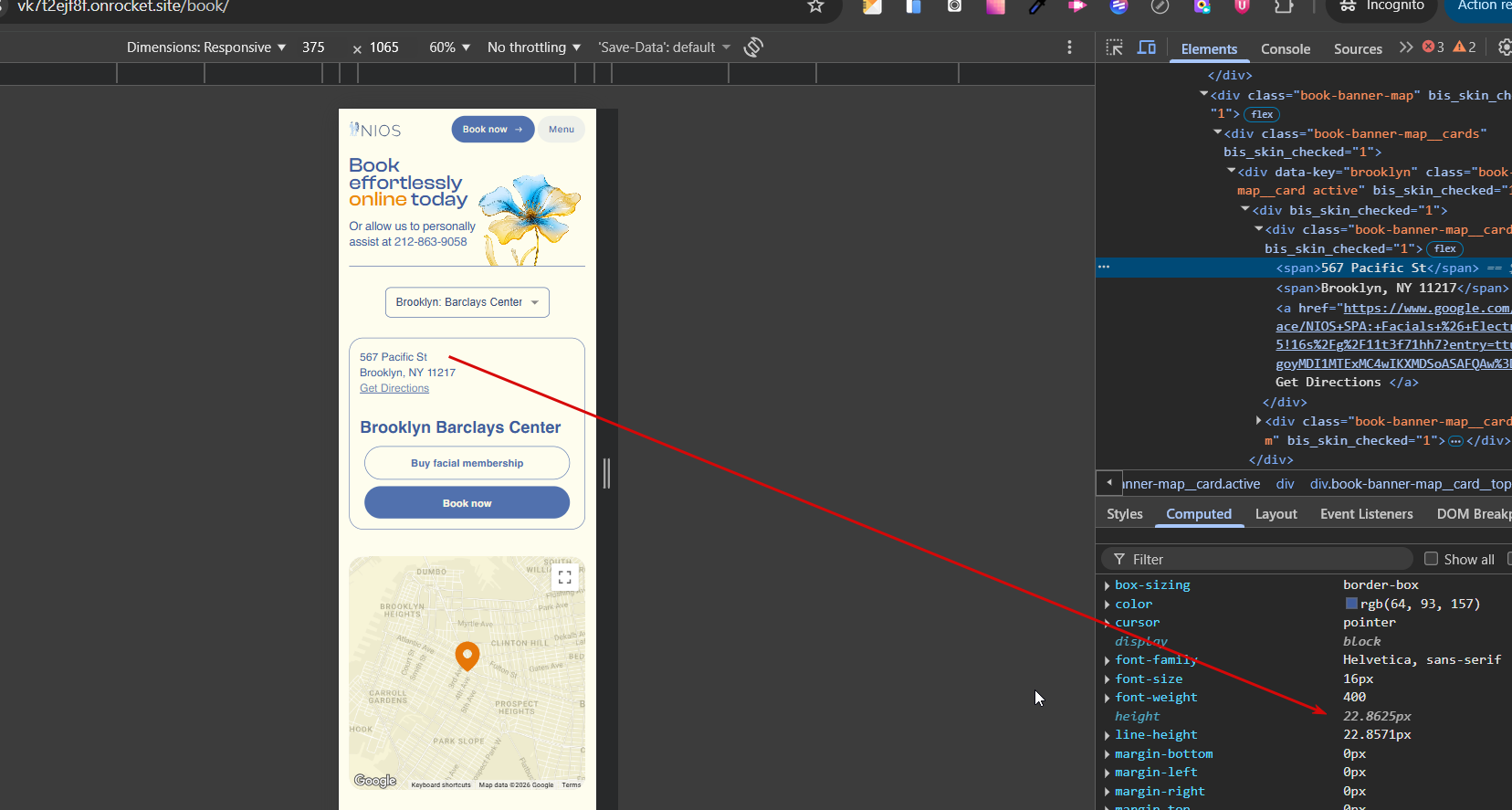The width and height of the screenshot is (1512, 810).
Task: Click the Filter field in Computed pane
Action: pyautogui.click(x=1257, y=559)
